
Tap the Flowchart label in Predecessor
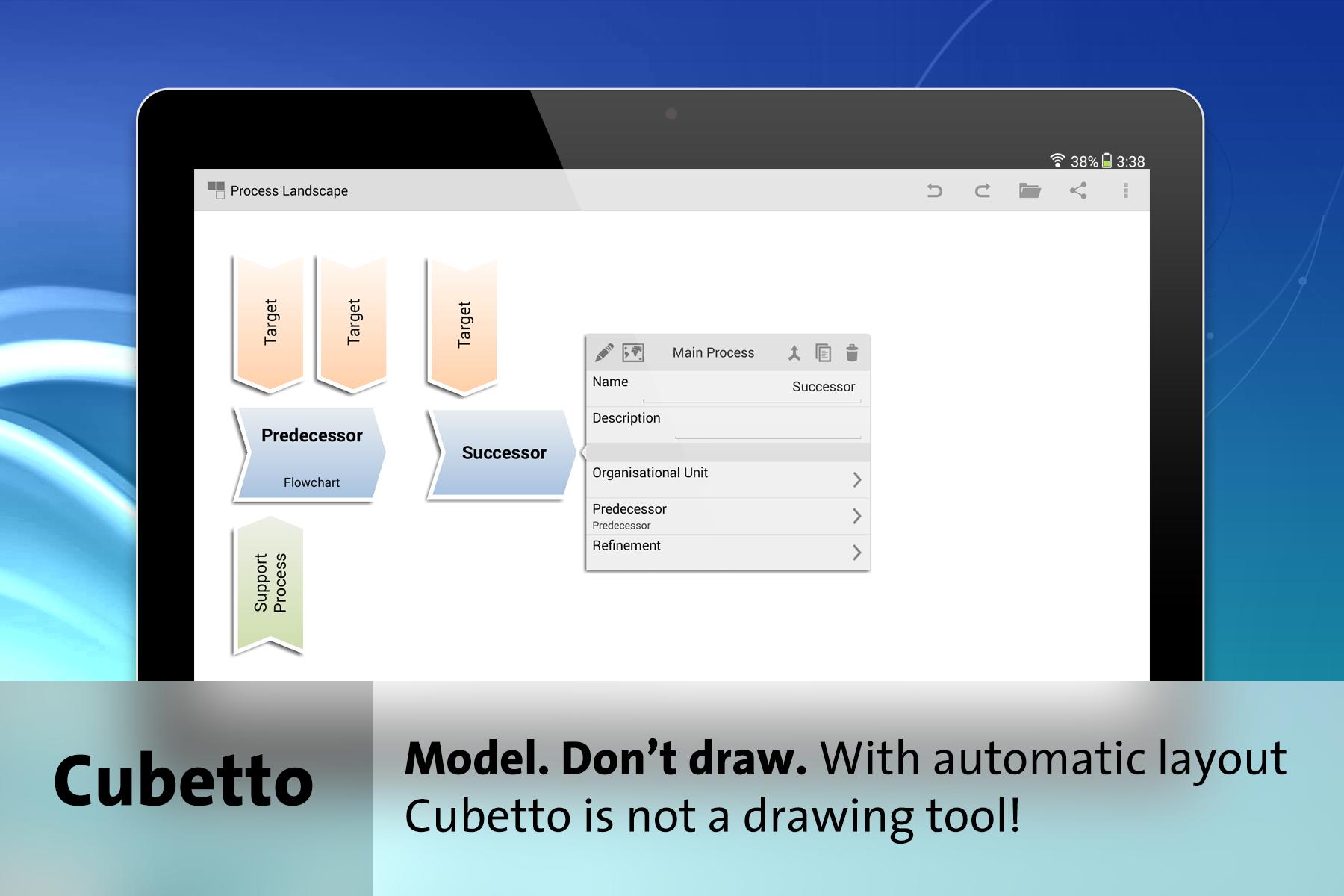point(311,482)
